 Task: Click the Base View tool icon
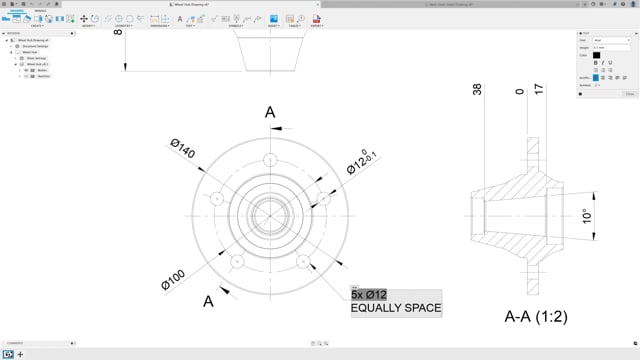point(6,19)
